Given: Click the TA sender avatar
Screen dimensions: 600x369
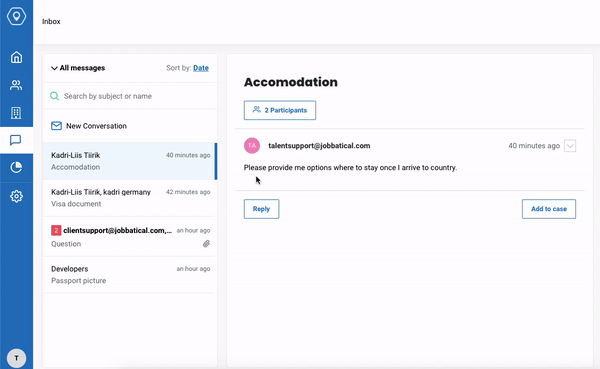Looking at the screenshot, I should [x=252, y=145].
